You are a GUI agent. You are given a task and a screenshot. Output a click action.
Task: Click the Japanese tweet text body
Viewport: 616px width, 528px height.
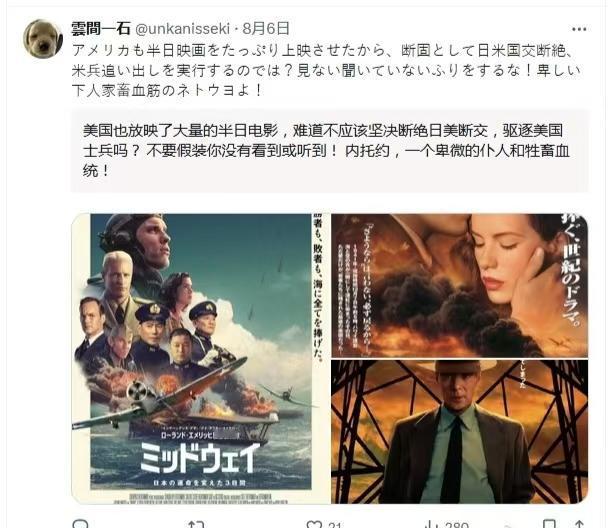pyautogui.click(x=326, y=71)
